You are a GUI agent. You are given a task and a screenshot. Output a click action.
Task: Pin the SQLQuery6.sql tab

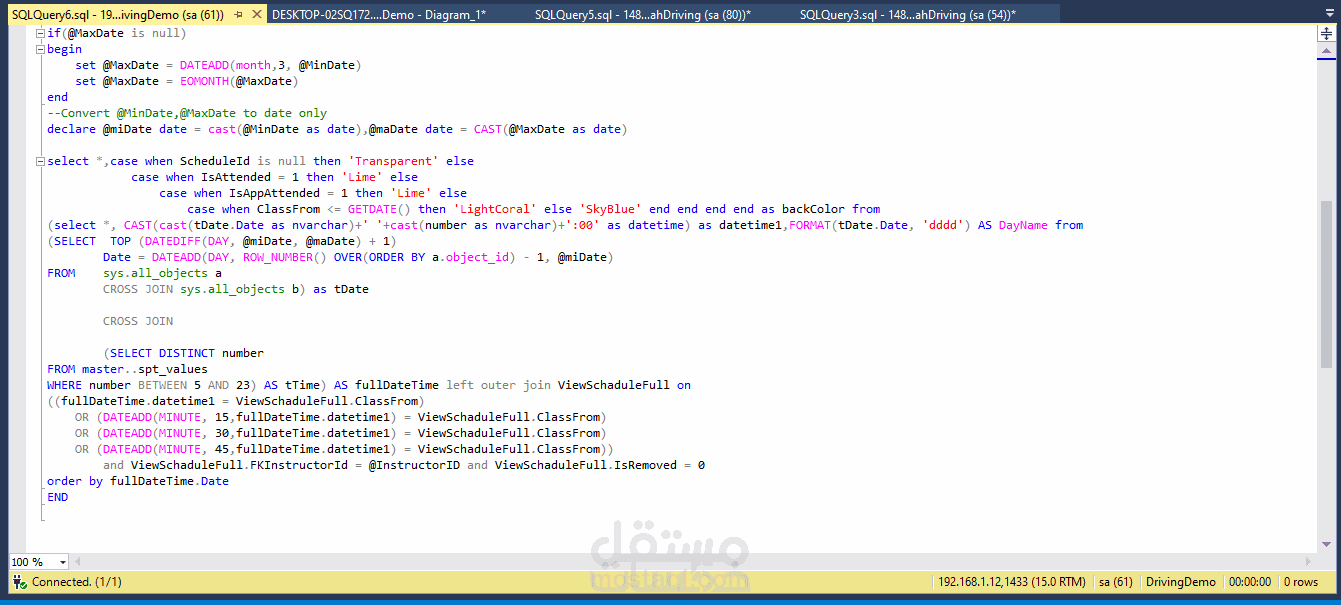(237, 15)
